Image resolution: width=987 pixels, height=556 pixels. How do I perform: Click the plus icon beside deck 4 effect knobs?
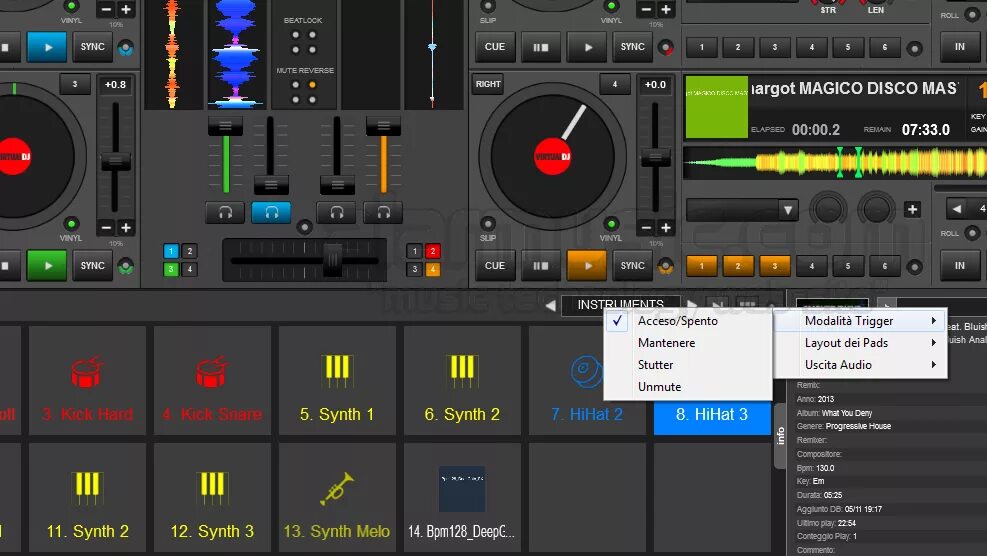point(912,209)
